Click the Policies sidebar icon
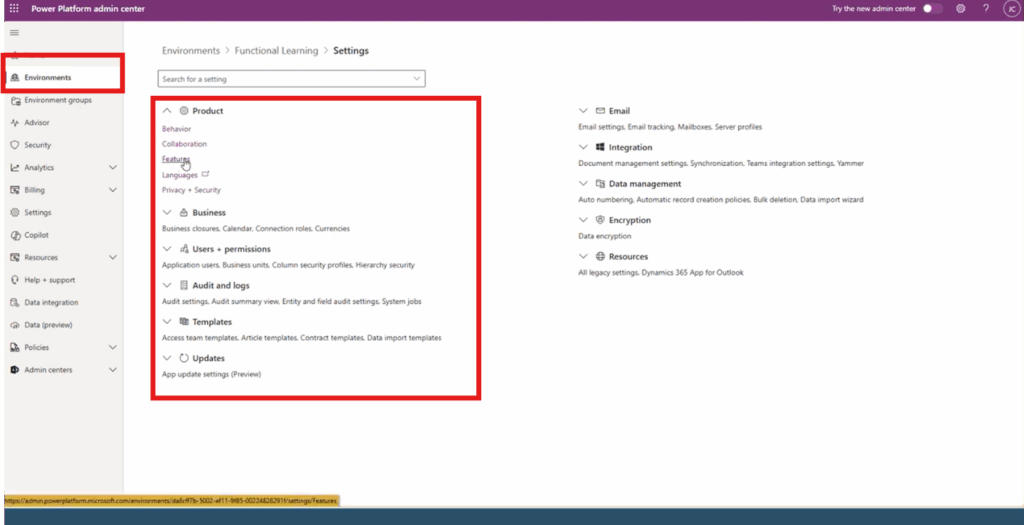 pyautogui.click(x=15, y=347)
